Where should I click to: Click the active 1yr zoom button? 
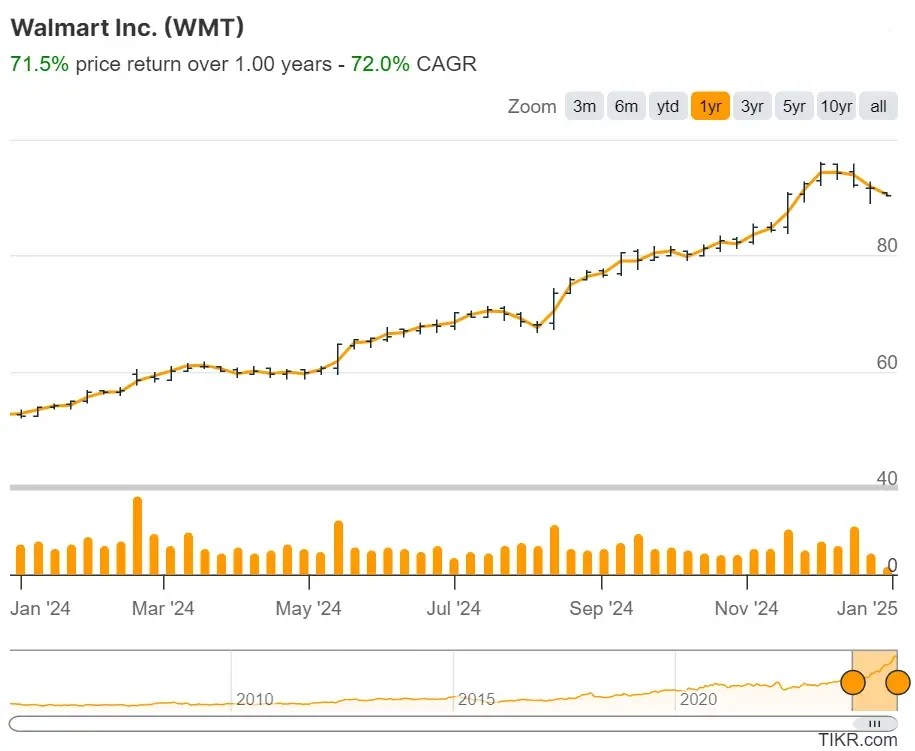(x=710, y=105)
